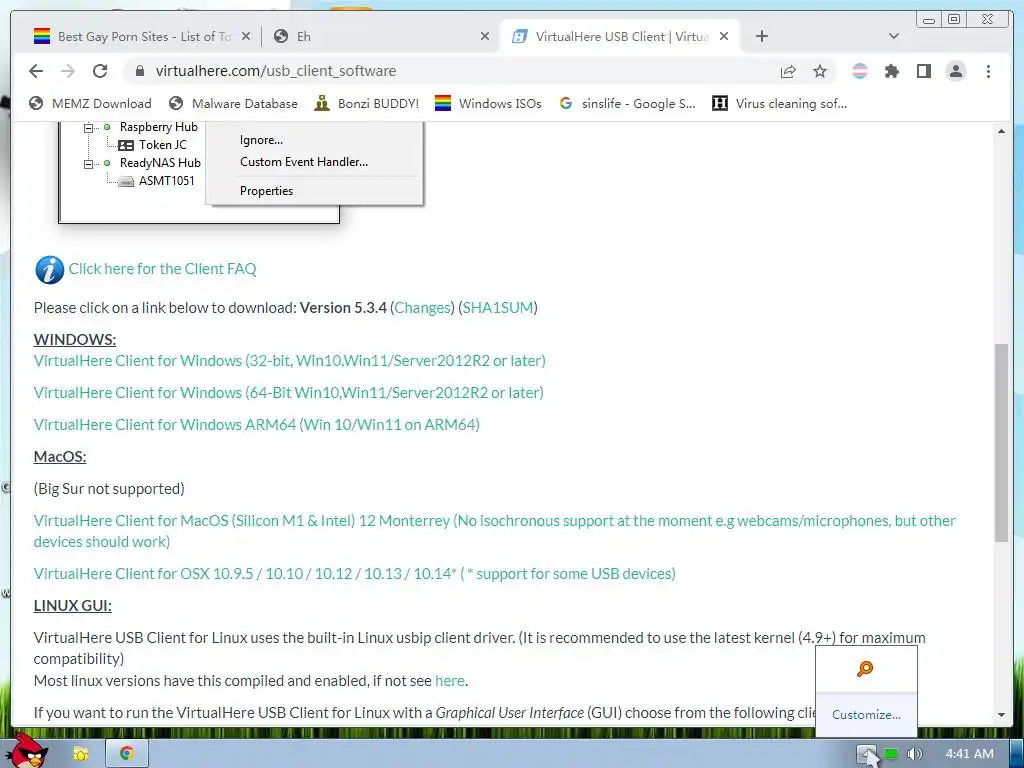Open the tab search dropdown chevron
The width and height of the screenshot is (1024, 768).
pos(894,37)
